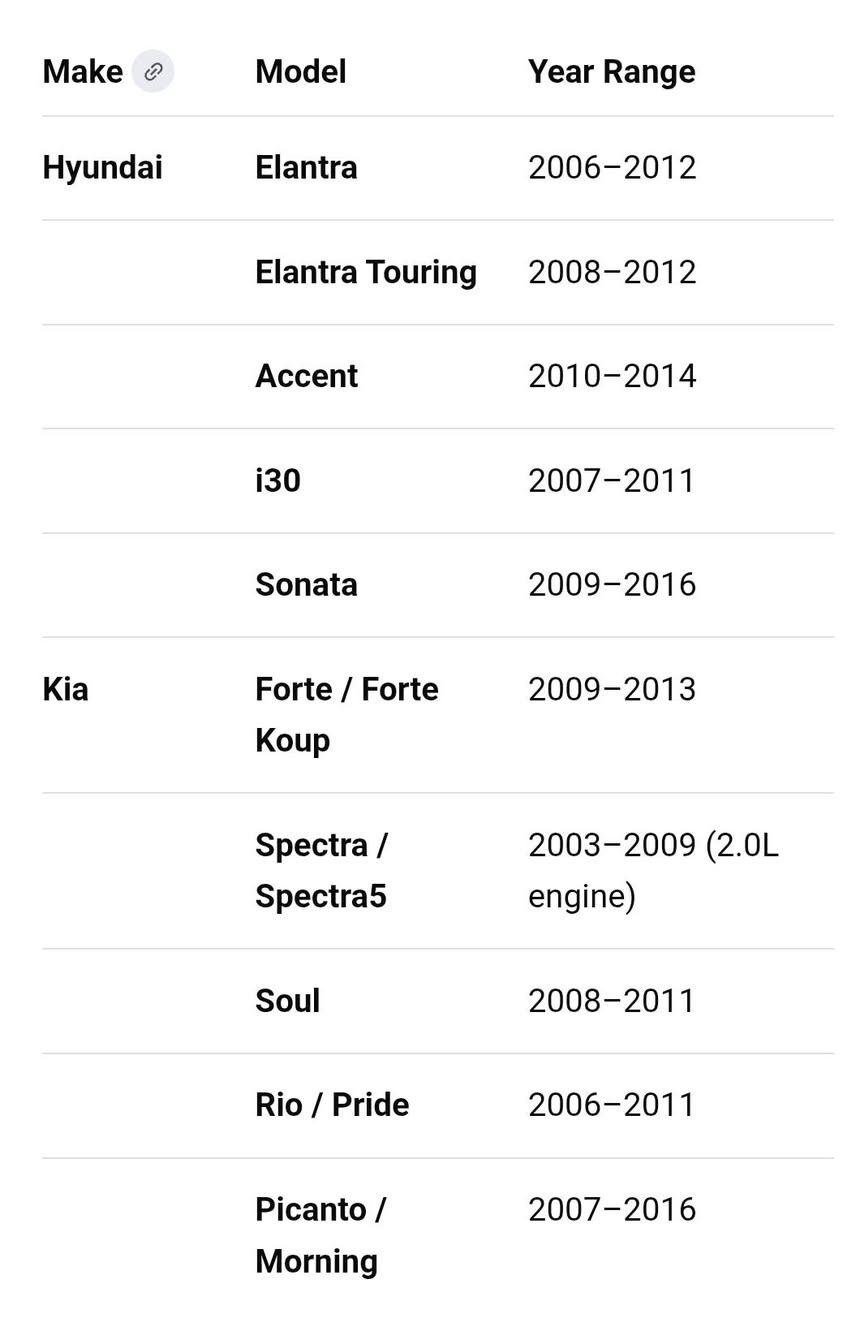The height and width of the screenshot is (1344, 843).
Task: Select the Accent model cell
Action: point(306,376)
